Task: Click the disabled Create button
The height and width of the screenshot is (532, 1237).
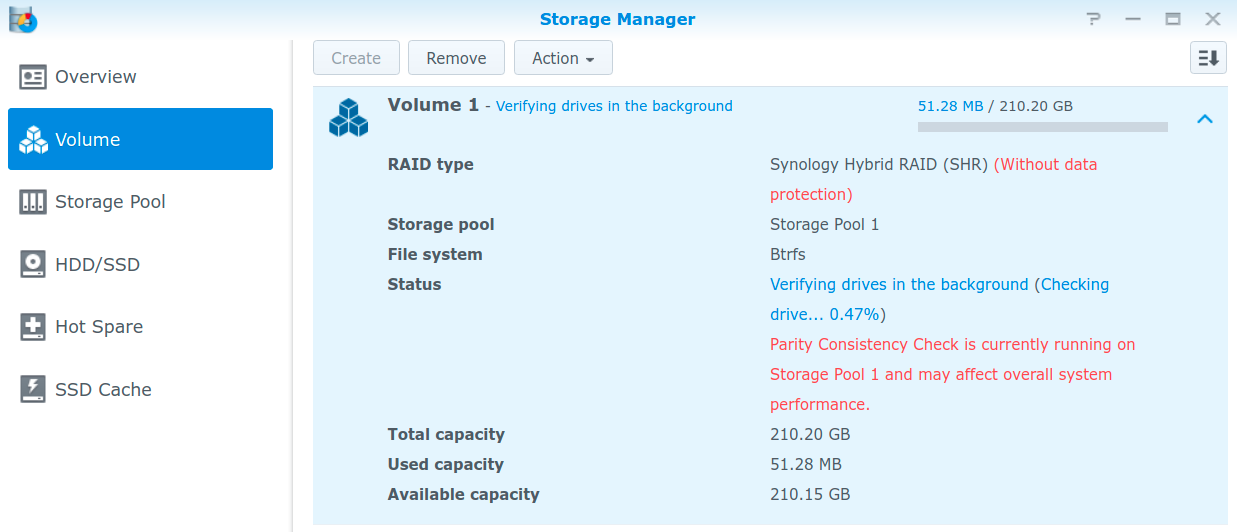Action: 356,58
